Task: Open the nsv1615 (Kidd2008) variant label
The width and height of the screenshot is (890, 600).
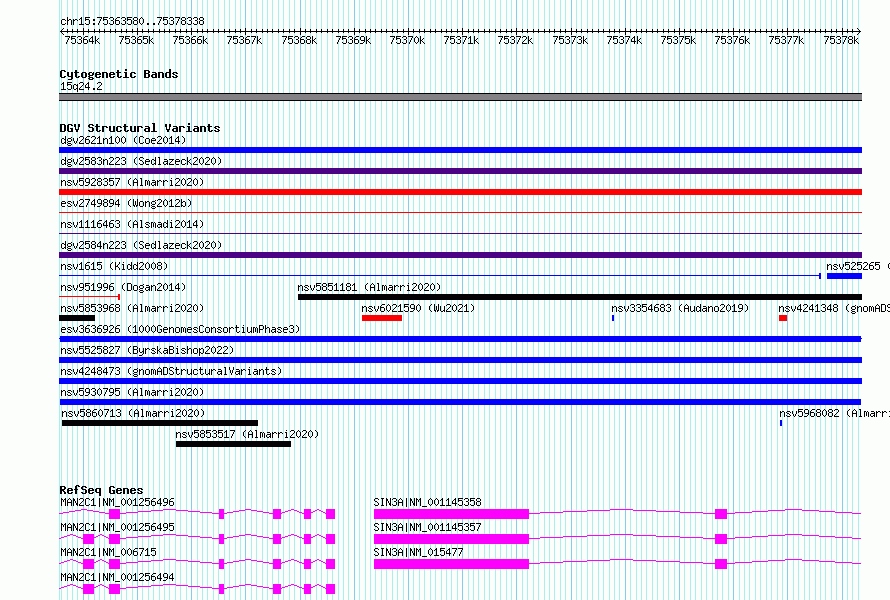Action: tap(114, 266)
